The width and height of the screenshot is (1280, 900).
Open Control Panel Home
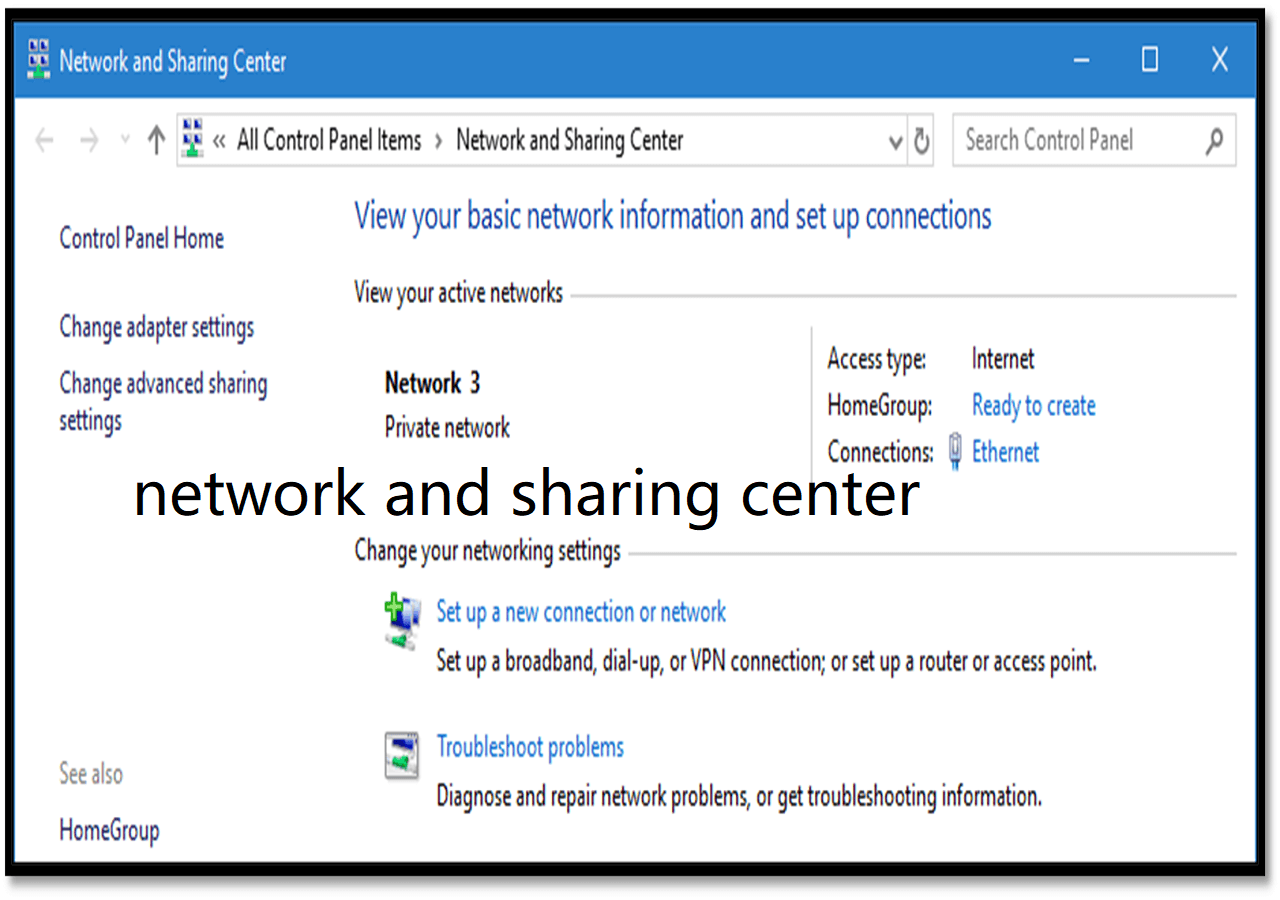click(142, 238)
